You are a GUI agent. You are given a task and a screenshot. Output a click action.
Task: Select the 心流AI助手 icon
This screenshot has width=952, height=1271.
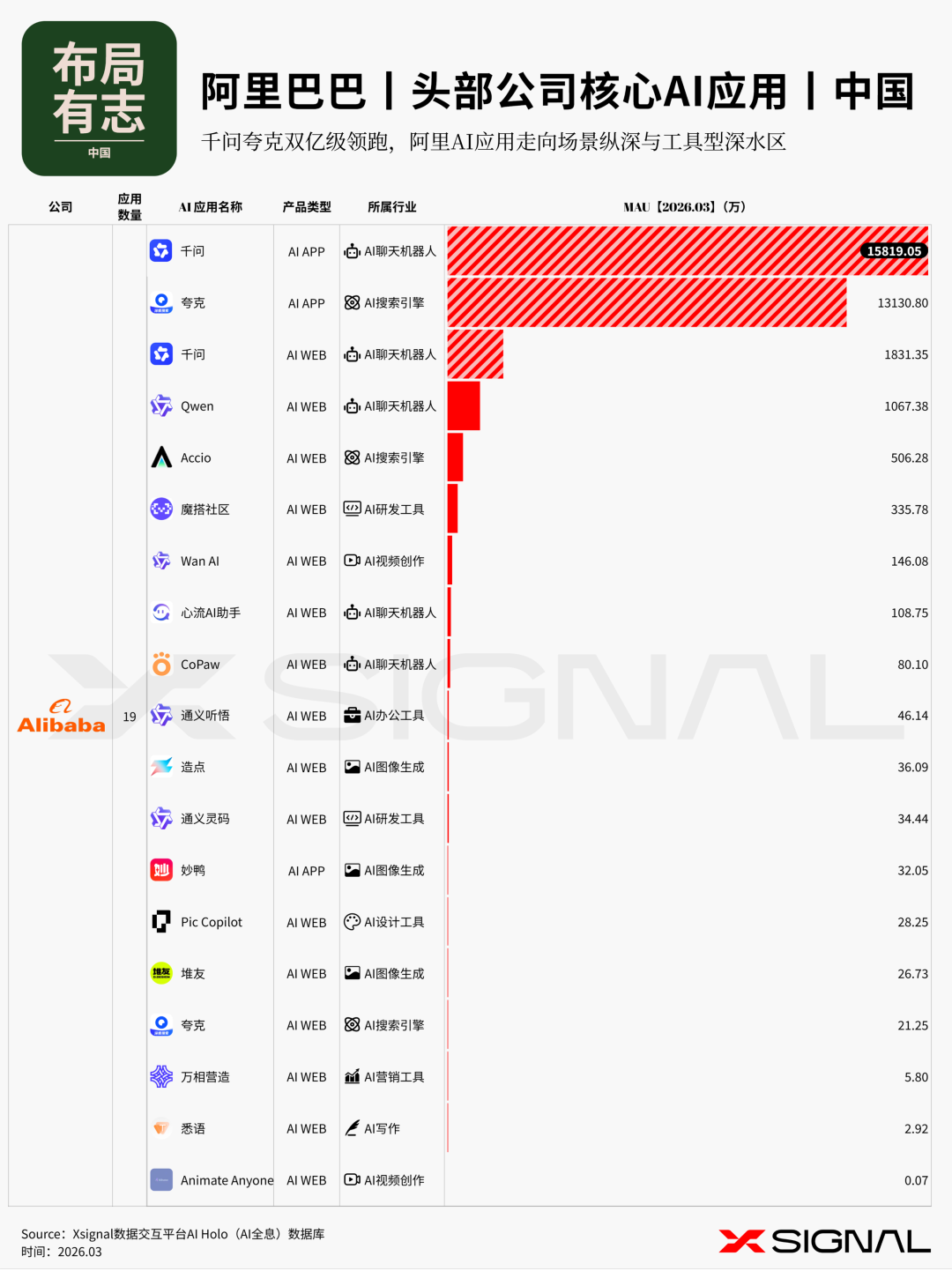(x=161, y=613)
